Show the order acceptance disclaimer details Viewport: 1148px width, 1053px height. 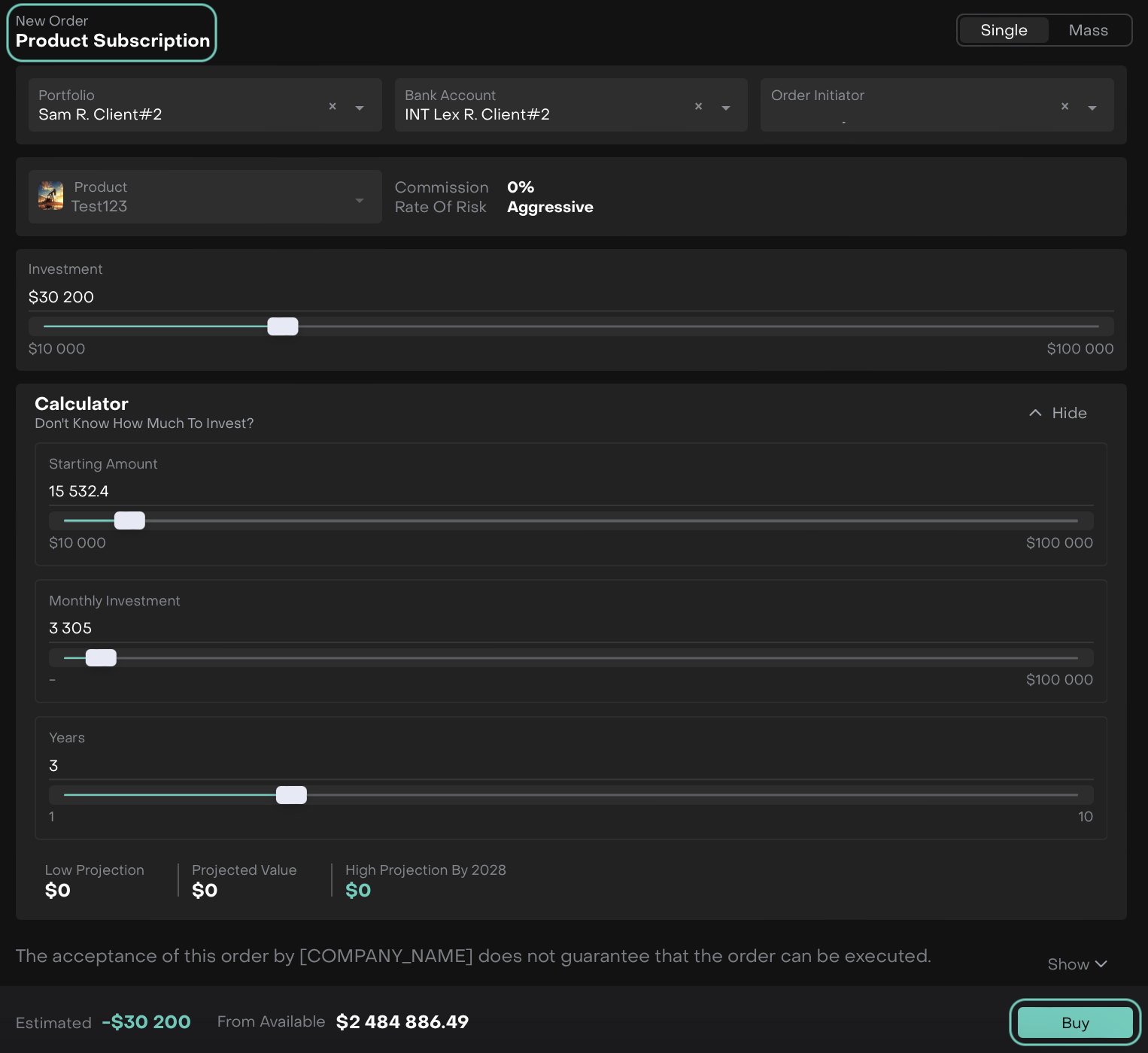(x=1068, y=964)
